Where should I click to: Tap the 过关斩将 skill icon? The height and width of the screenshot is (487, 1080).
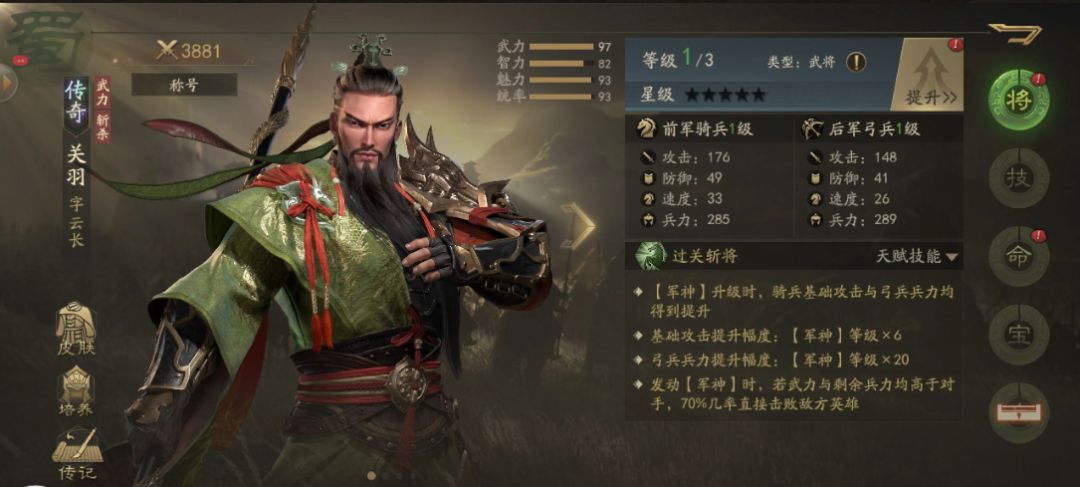[x=650, y=256]
